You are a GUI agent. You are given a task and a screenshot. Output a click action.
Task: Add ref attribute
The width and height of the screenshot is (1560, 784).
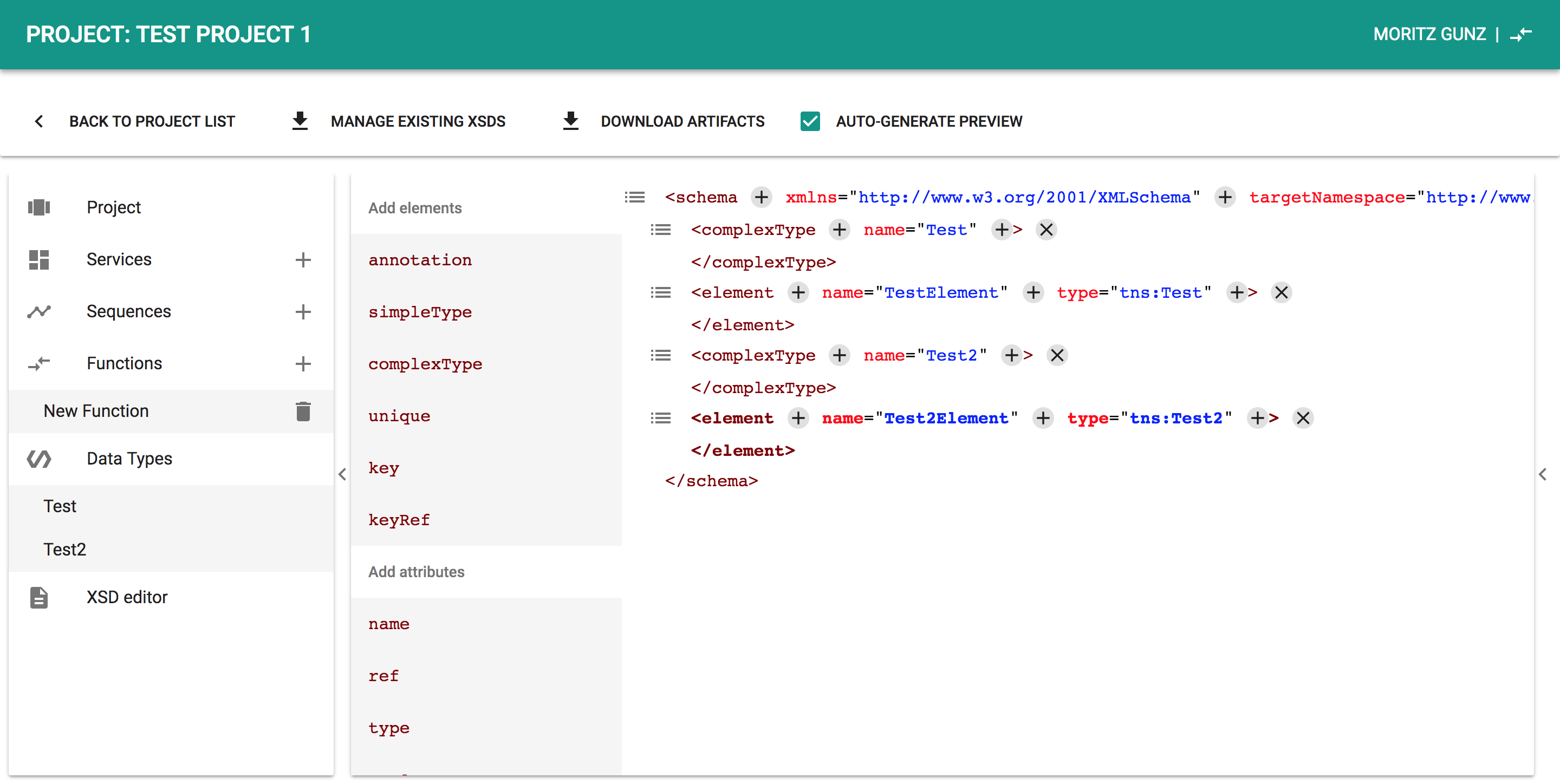pyautogui.click(x=486, y=676)
